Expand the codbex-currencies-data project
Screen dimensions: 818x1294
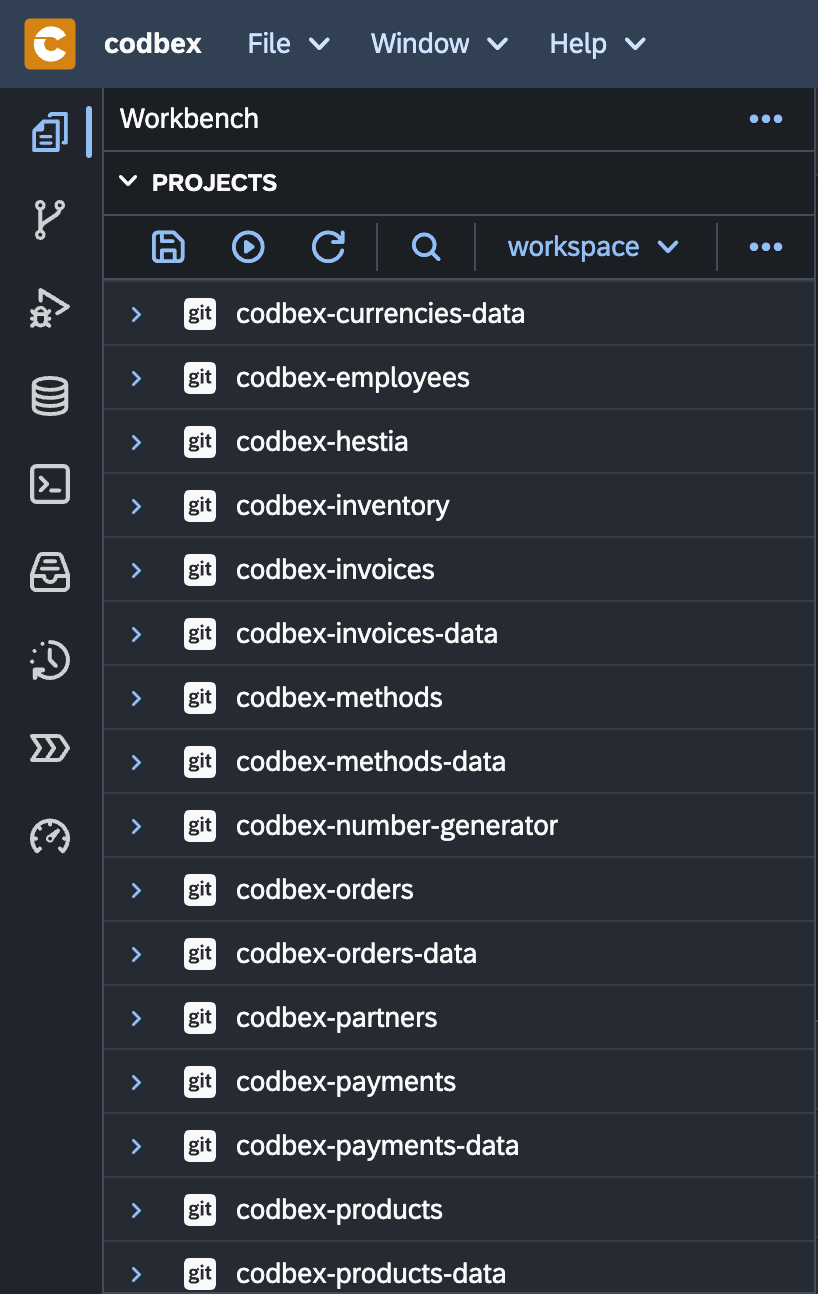pyautogui.click(x=137, y=314)
